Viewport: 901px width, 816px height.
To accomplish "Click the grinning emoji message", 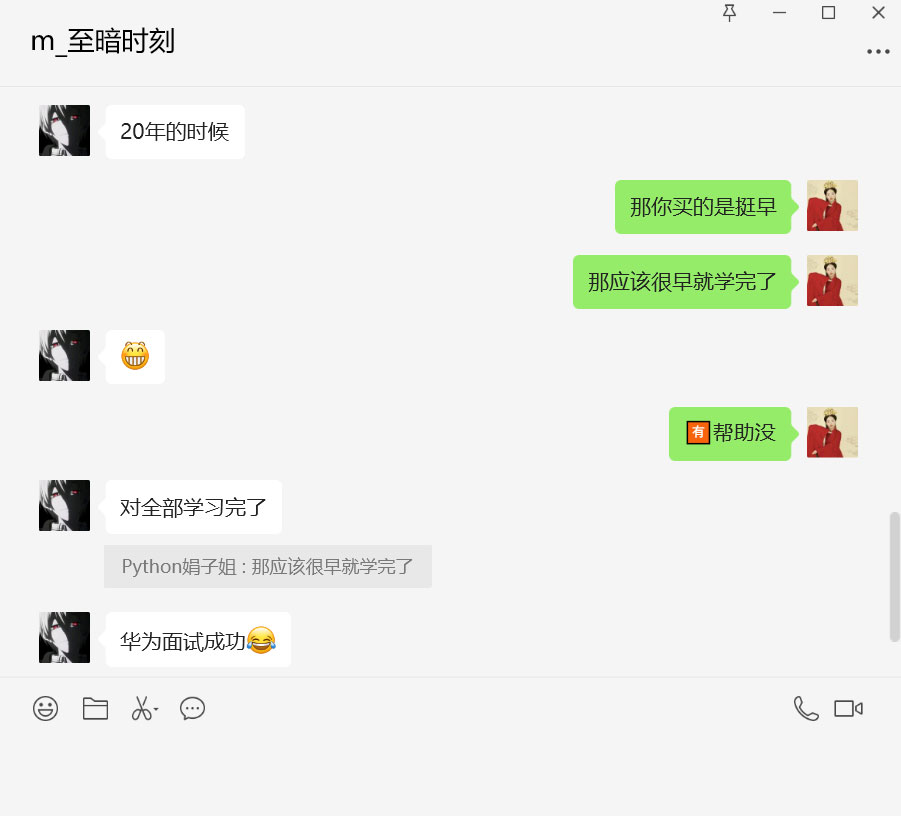I will (135, 356).
